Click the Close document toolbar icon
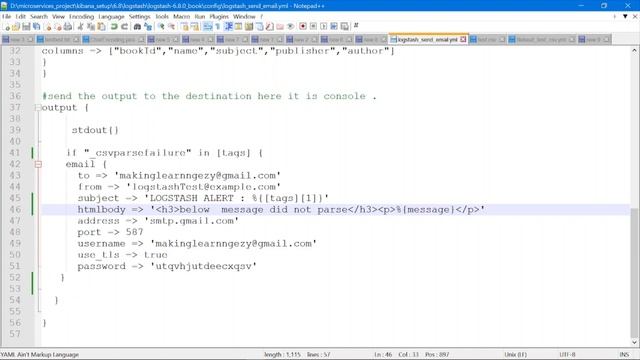Screen dimensions: 640x360 pyautogui.click(x=48, y=27)
